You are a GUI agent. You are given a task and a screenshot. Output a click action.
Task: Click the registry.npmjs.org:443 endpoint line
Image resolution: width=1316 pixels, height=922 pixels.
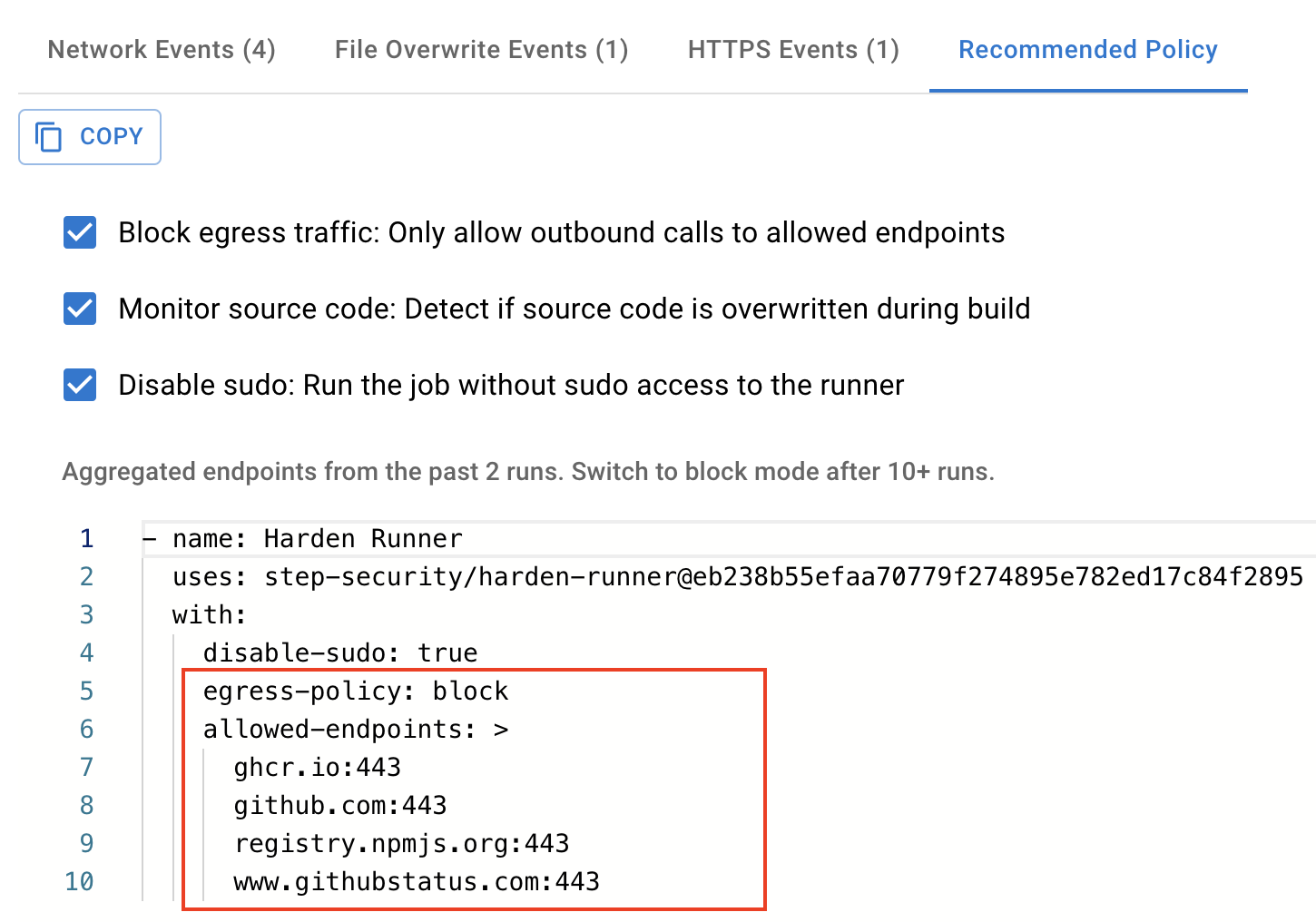pyautogui.click(x=402, y=843)
